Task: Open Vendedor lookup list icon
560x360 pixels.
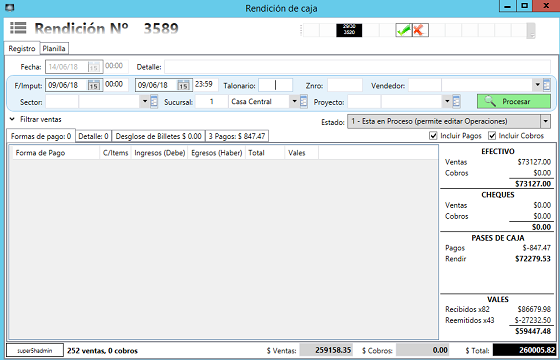Action: pos(546,85)
